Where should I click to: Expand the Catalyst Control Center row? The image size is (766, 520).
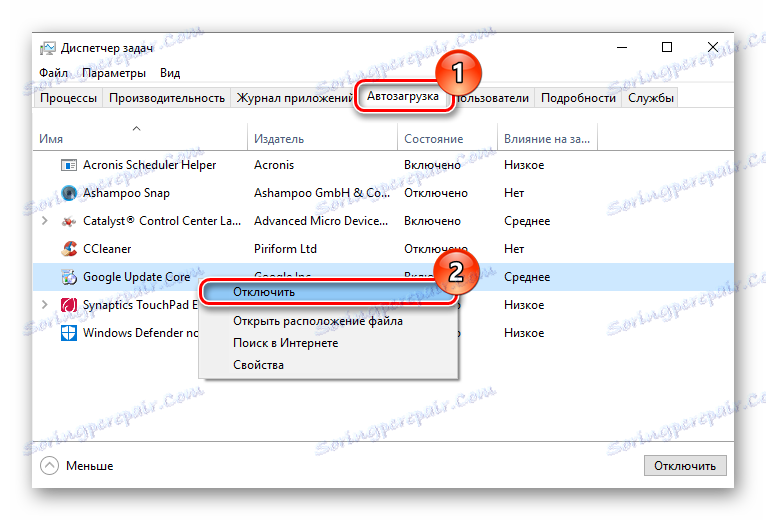coord(44,221)
